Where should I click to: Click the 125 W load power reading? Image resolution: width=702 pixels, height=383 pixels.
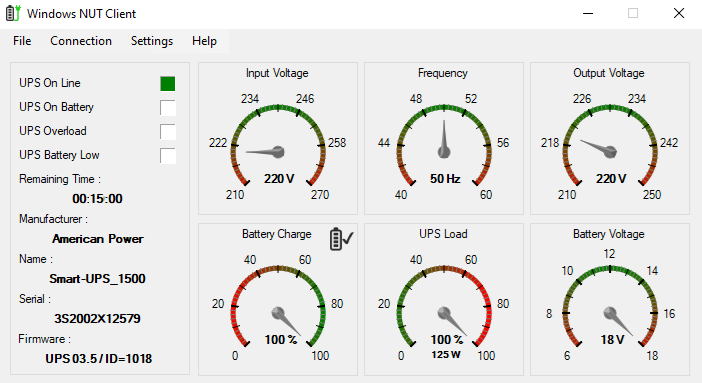click(x=446, y=354)
